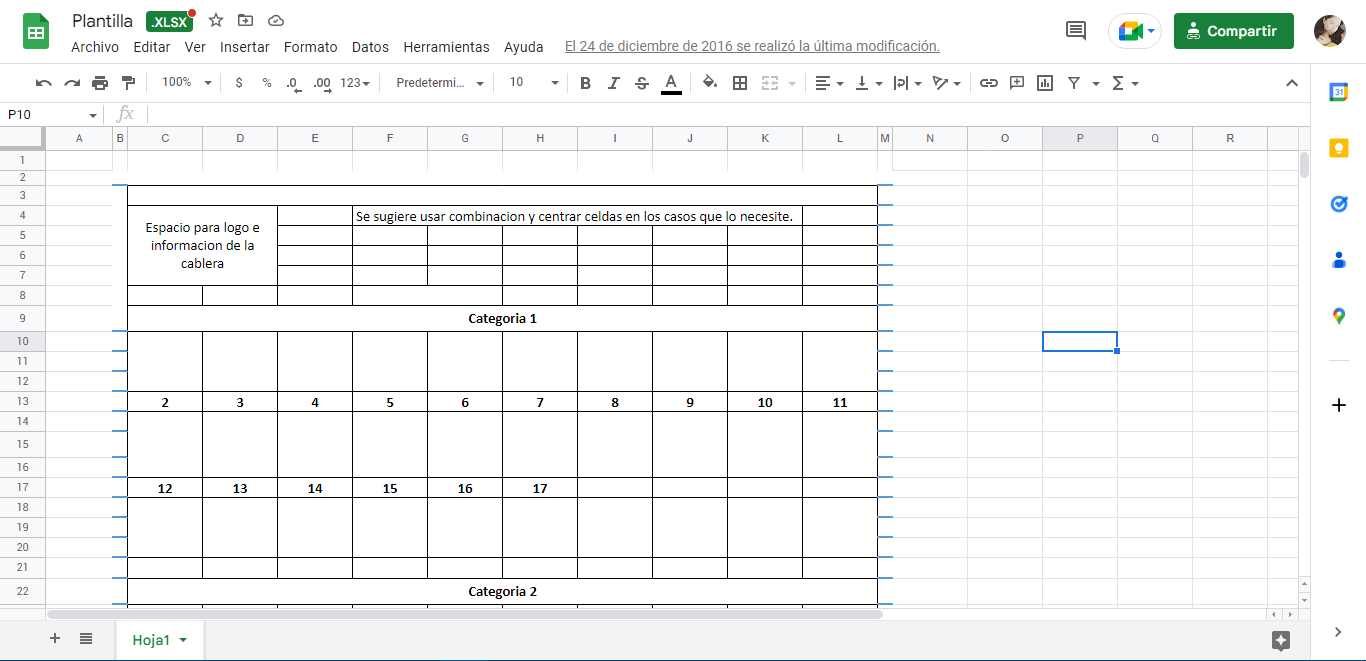Open the font family dropdown
Screen dimensions: 1366x661
tap(440, 83)
